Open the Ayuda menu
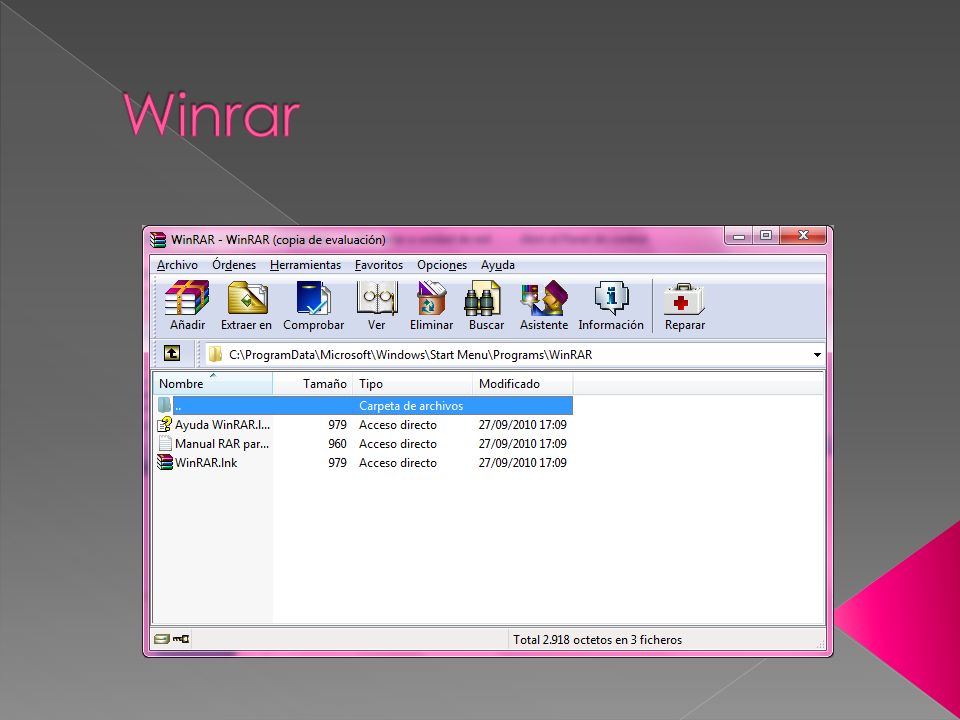This screenshot has height=720, width=960. coord(497,265)
